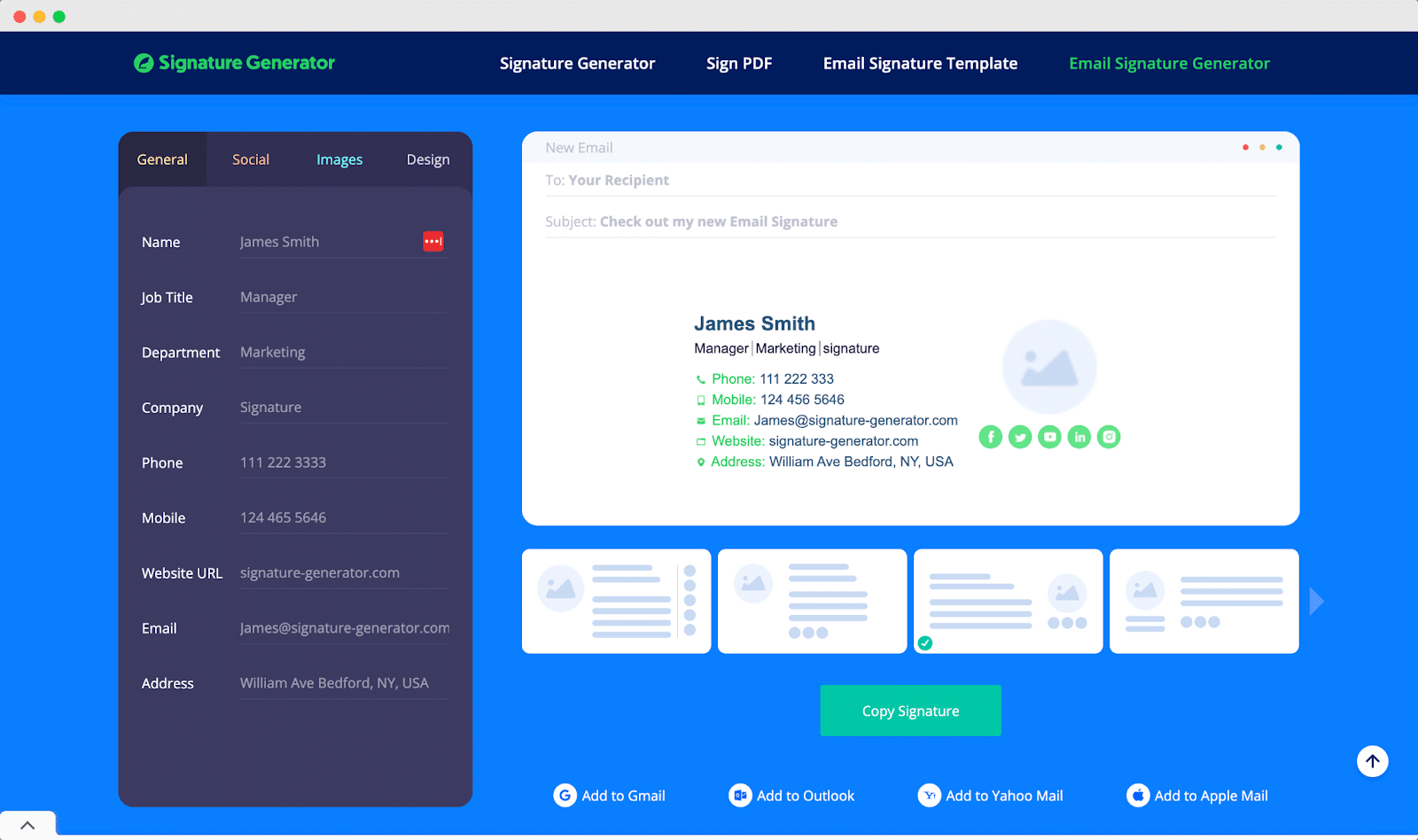Click the Email address input field

[x=344, y=627]
